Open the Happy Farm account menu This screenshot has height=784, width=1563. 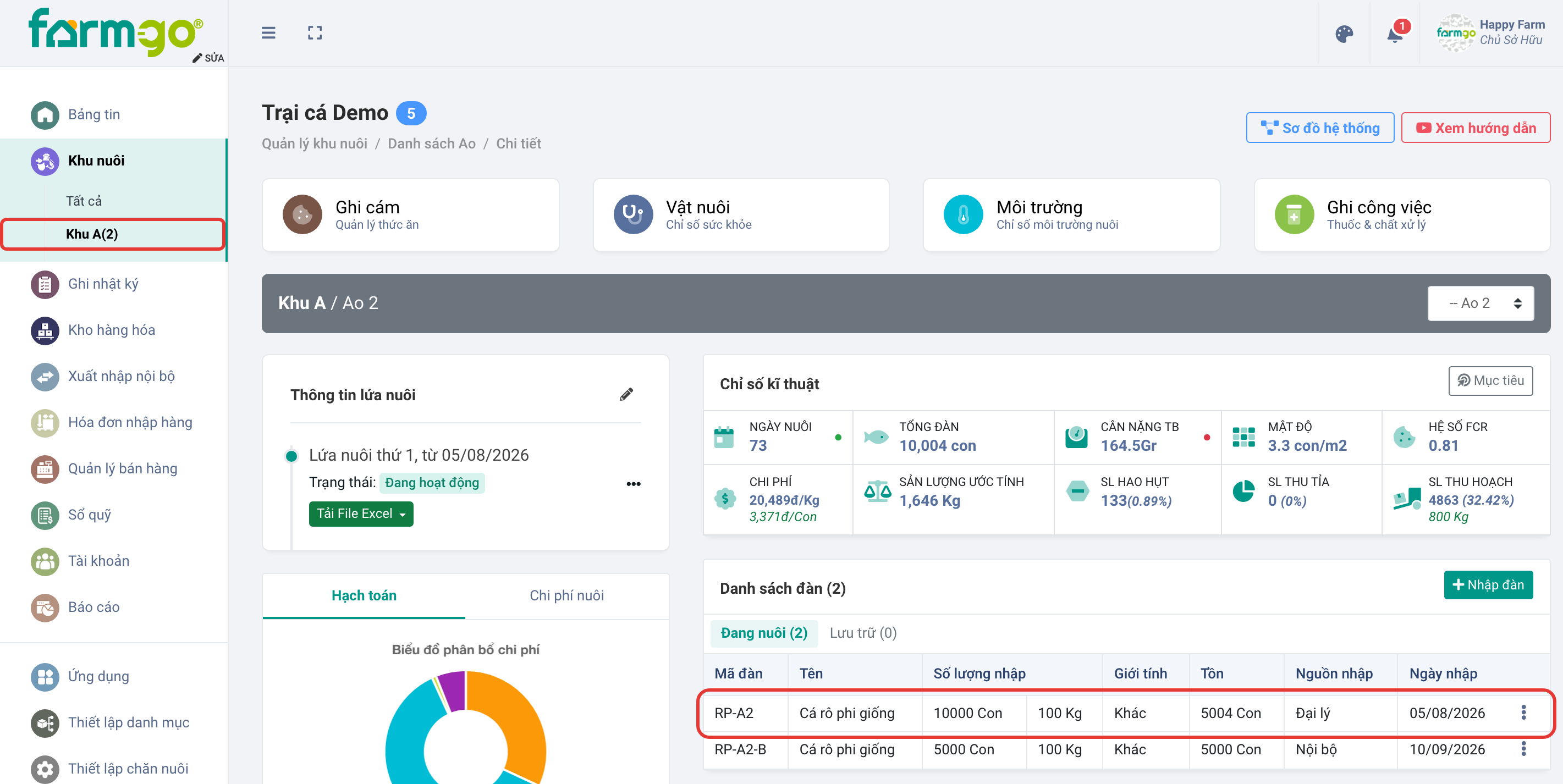point(1490,33)
